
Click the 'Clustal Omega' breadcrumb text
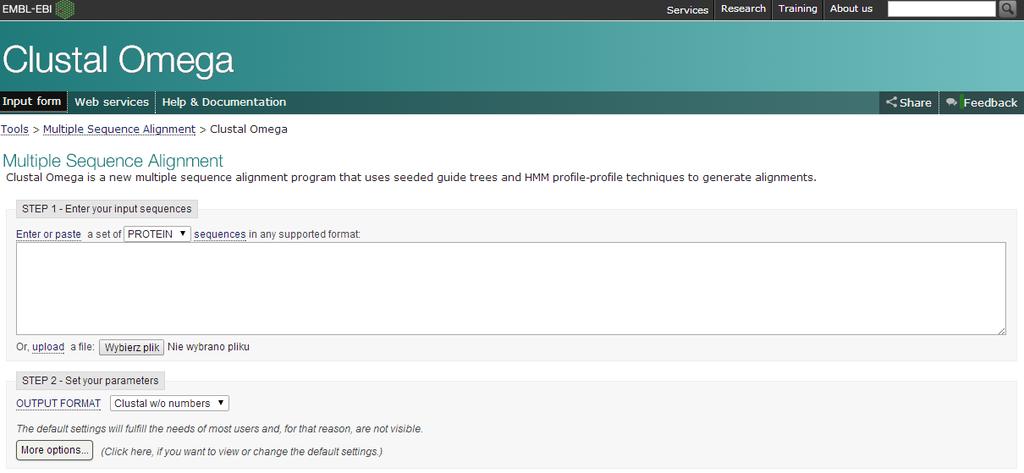point(249,129)
